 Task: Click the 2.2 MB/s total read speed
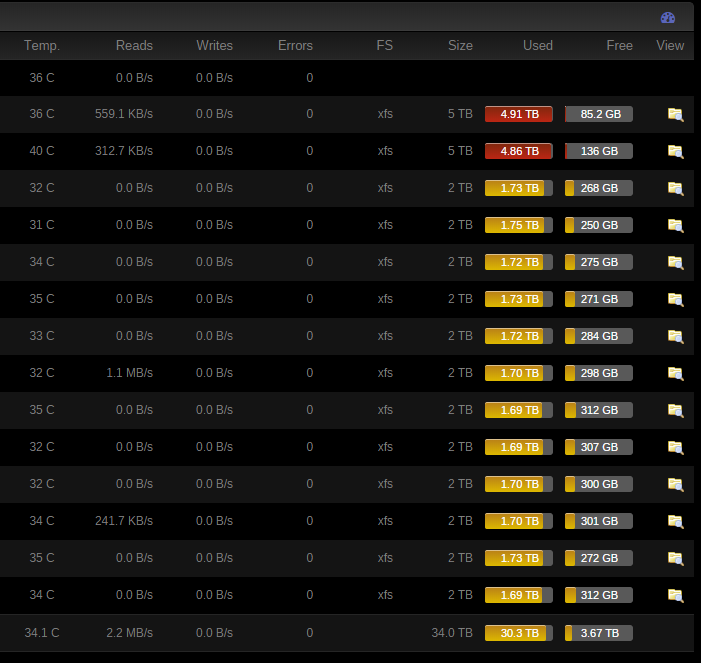click(x=130, y=633)
